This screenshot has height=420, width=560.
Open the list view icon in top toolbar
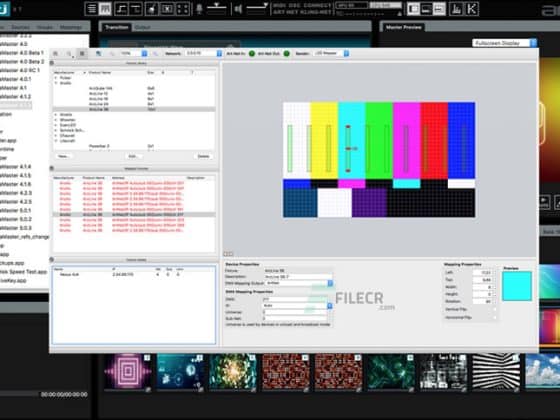point(92,9)
